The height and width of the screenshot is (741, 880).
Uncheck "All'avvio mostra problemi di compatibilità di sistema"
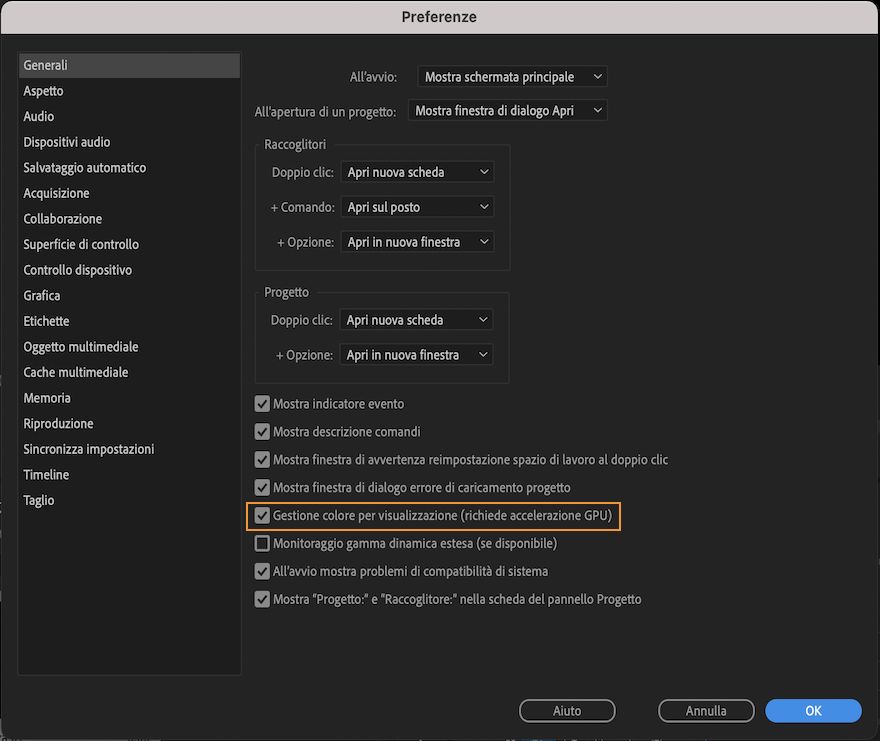tap(262, 571)
